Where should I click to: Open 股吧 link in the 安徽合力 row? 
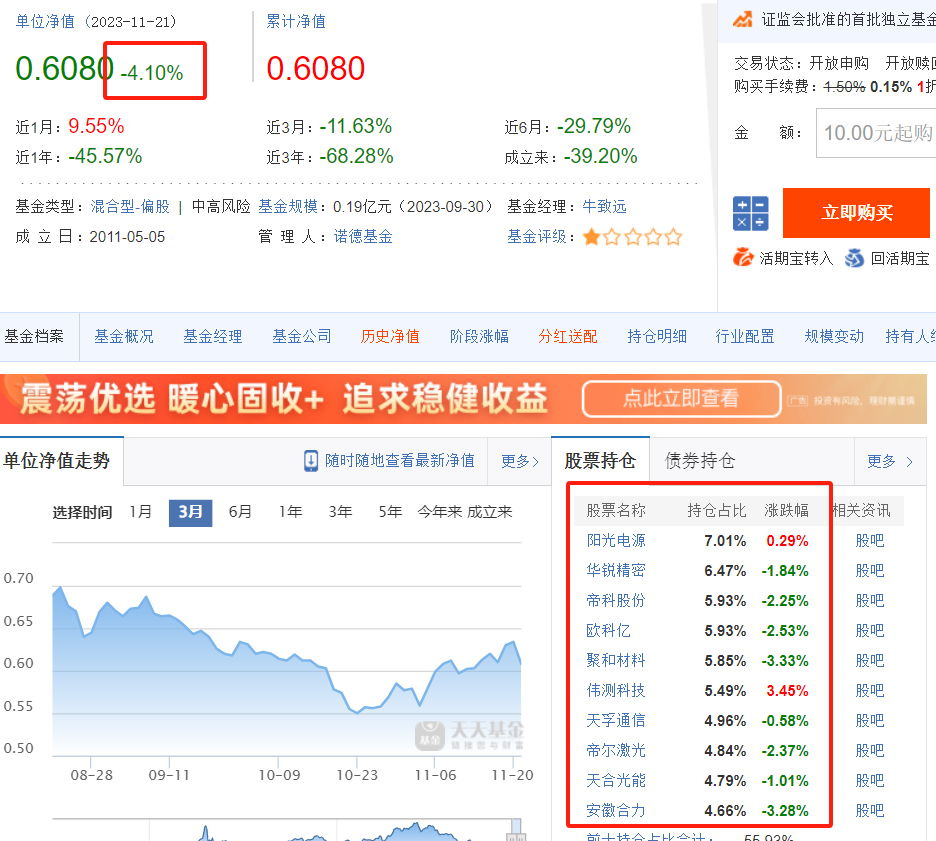coord(870,811)
